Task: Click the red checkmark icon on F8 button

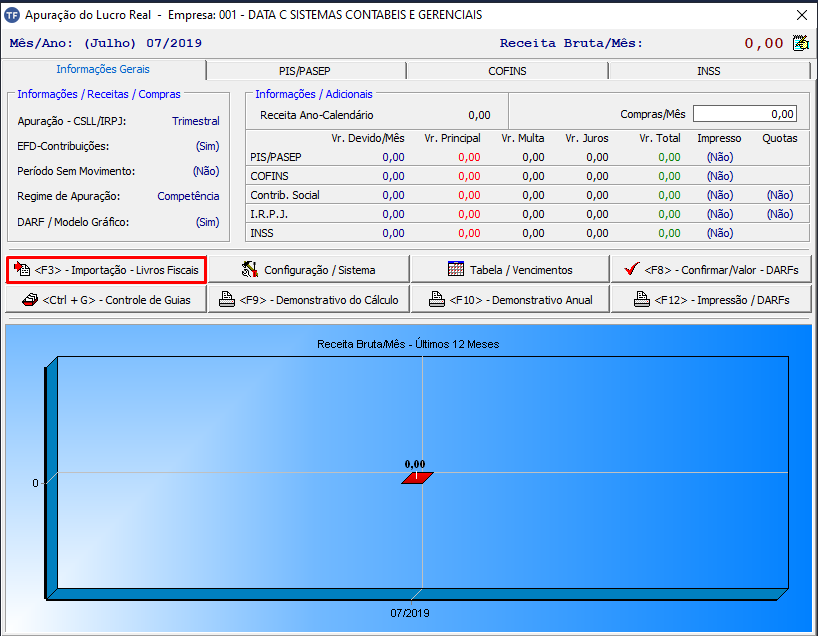Action: click(x=632, y=269)
